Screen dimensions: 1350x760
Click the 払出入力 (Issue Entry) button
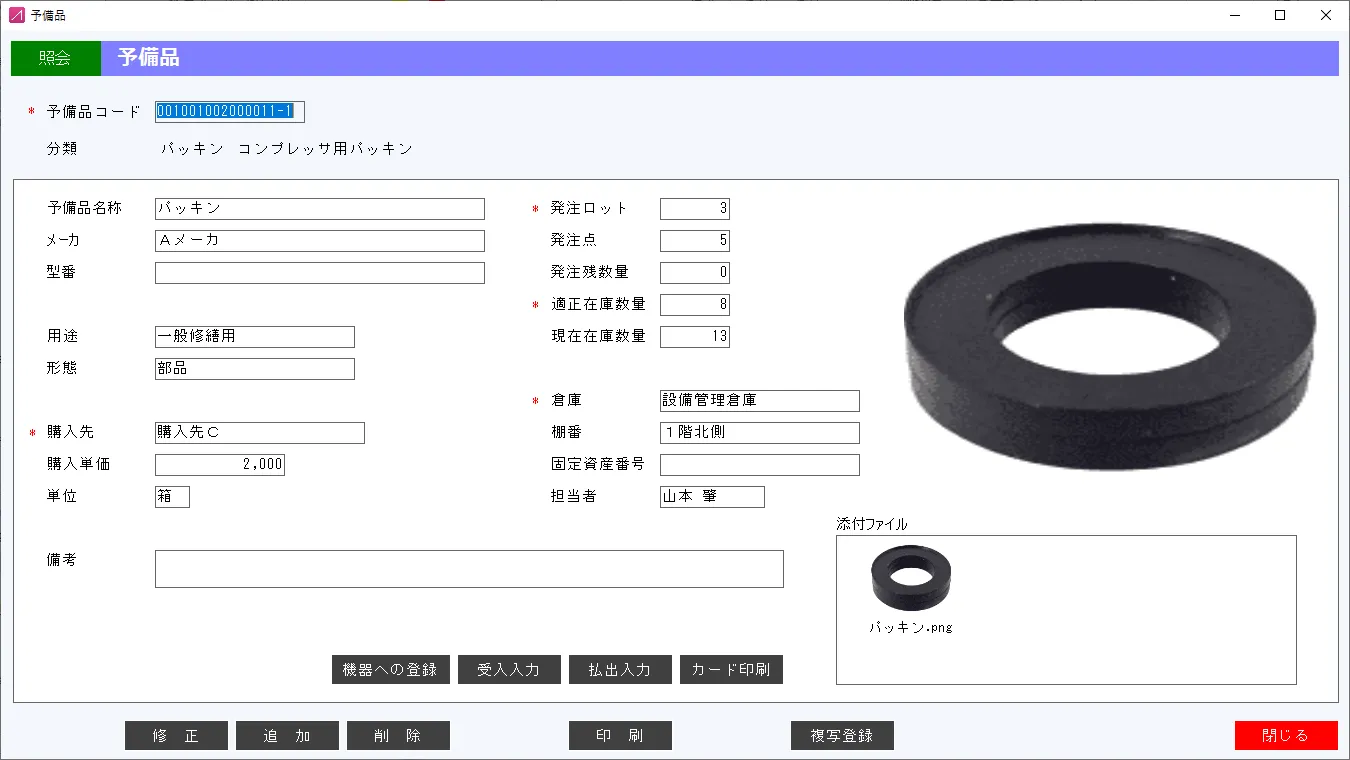point(620,669)
